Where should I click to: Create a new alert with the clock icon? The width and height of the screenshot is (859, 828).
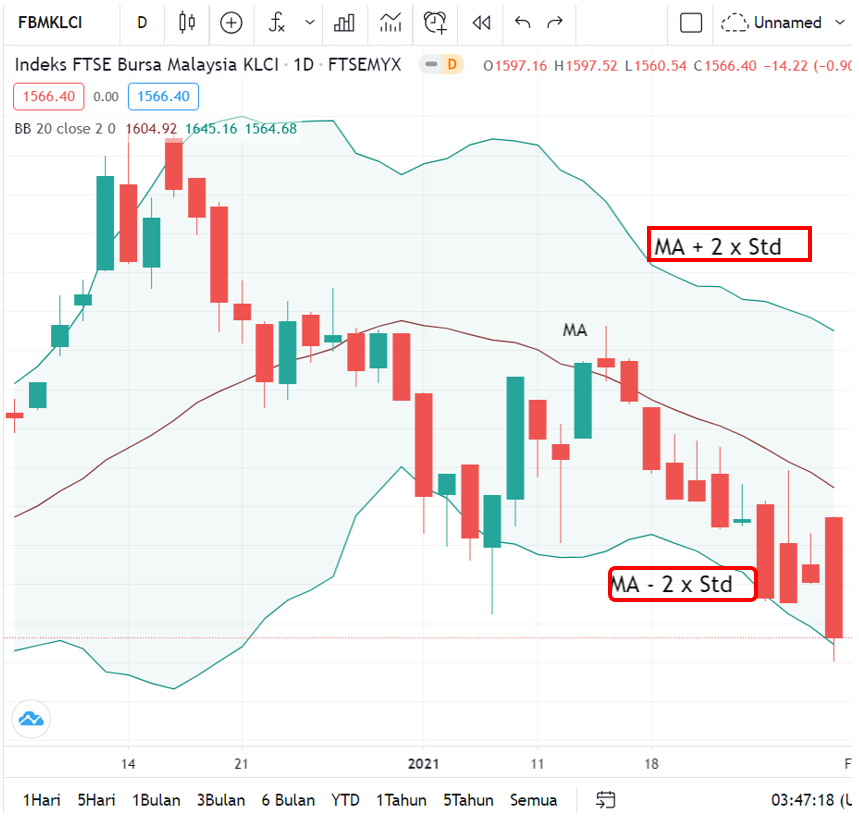(434, 22)
